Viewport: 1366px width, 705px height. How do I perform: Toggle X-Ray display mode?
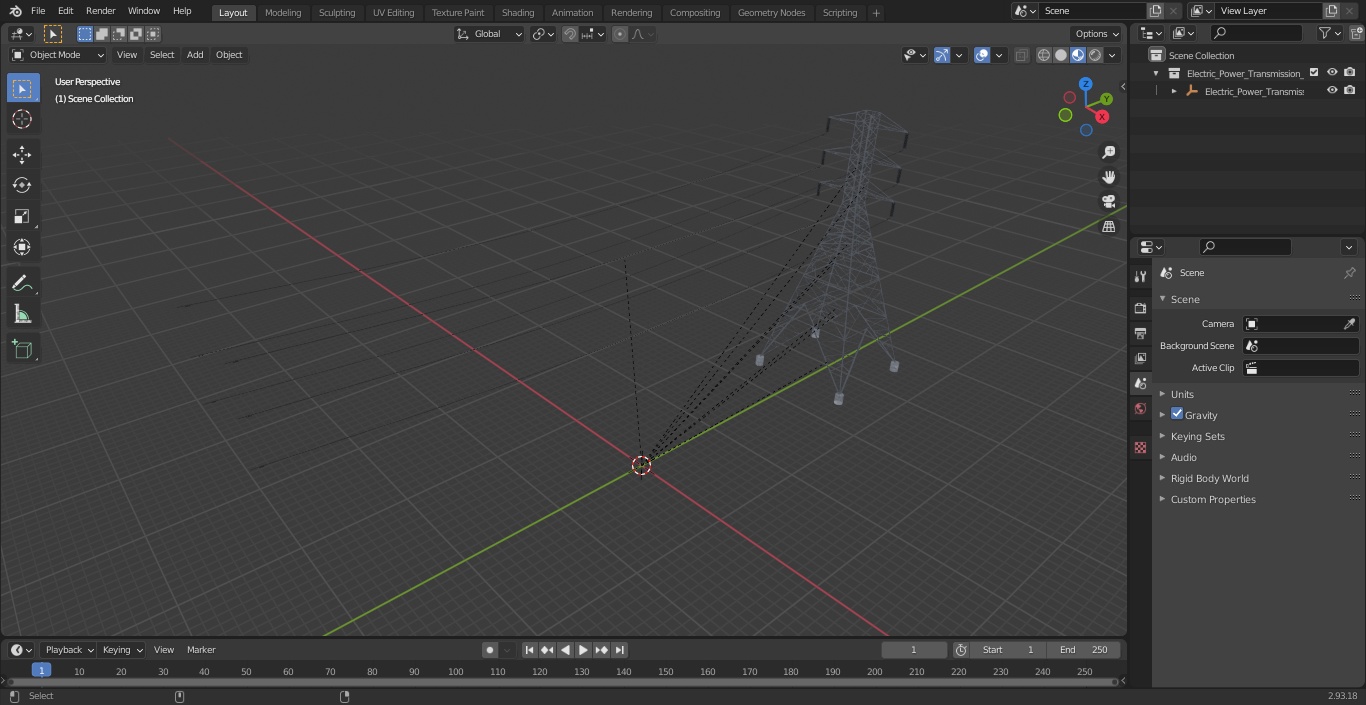[1021, 55]
